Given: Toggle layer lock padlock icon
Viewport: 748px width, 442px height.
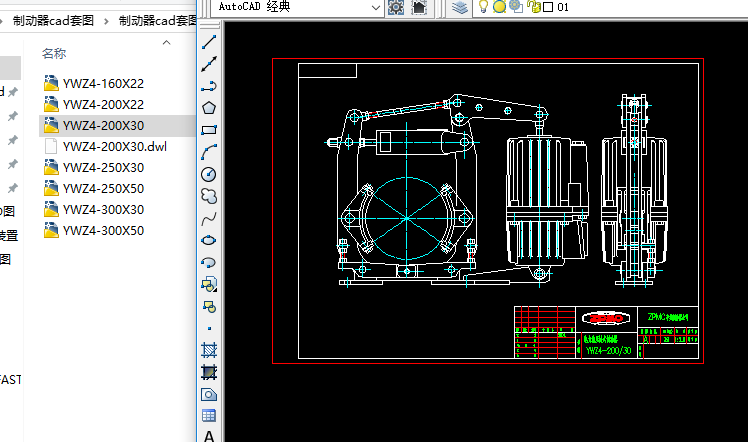Looking at the screenshot, I should click(x=533, y=7).
